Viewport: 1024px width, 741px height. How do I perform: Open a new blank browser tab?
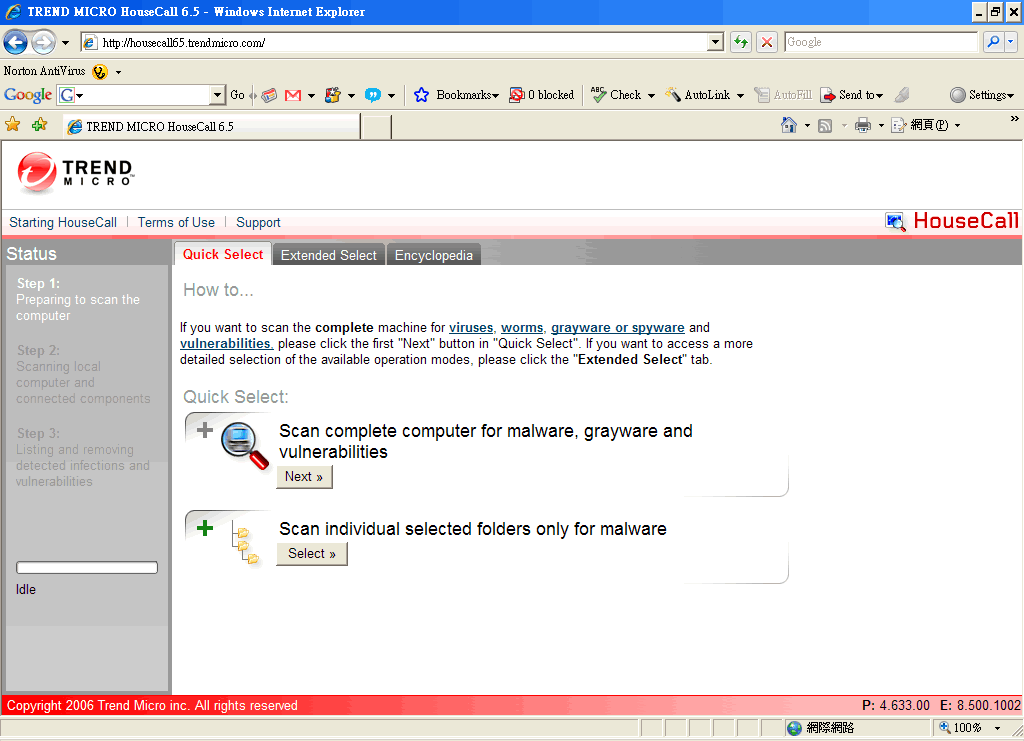coord(376,127)
